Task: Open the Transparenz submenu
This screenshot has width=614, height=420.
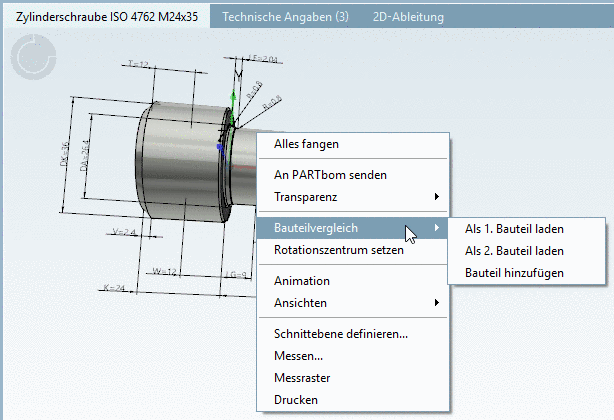Action: pyautogui.click(x=352, y=196)
